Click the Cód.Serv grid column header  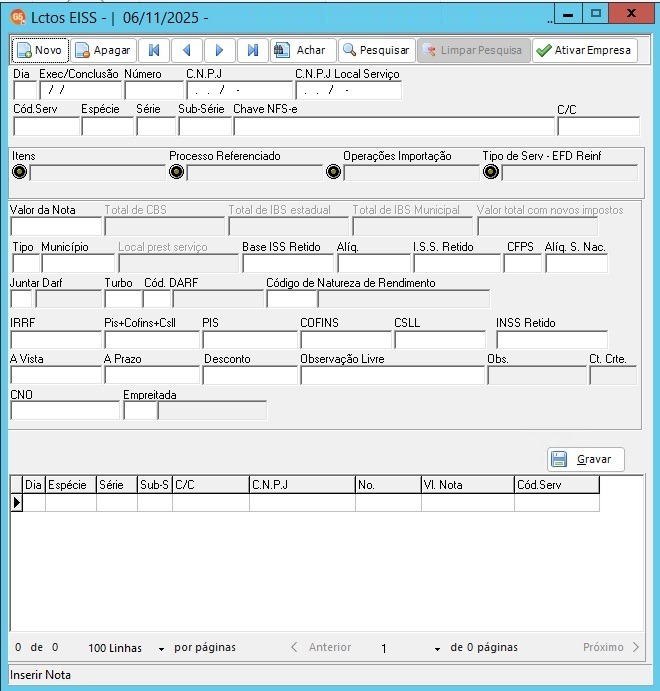557,485
